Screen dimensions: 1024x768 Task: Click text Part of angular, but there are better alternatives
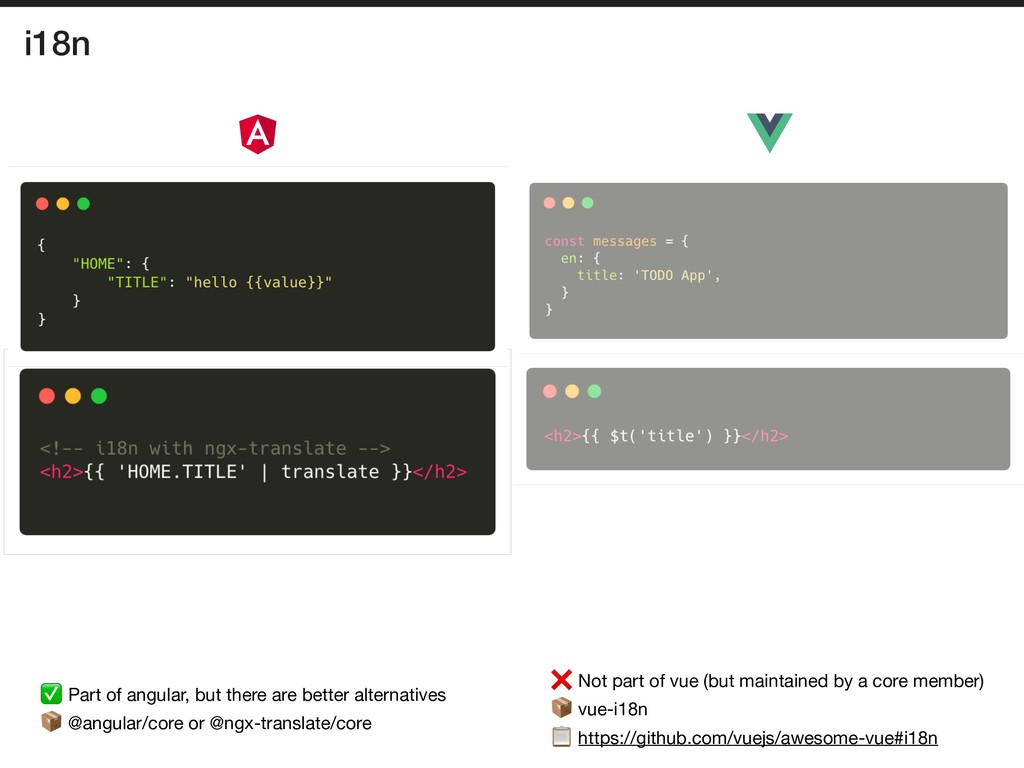pyautogui.click(x=257, y=695)
